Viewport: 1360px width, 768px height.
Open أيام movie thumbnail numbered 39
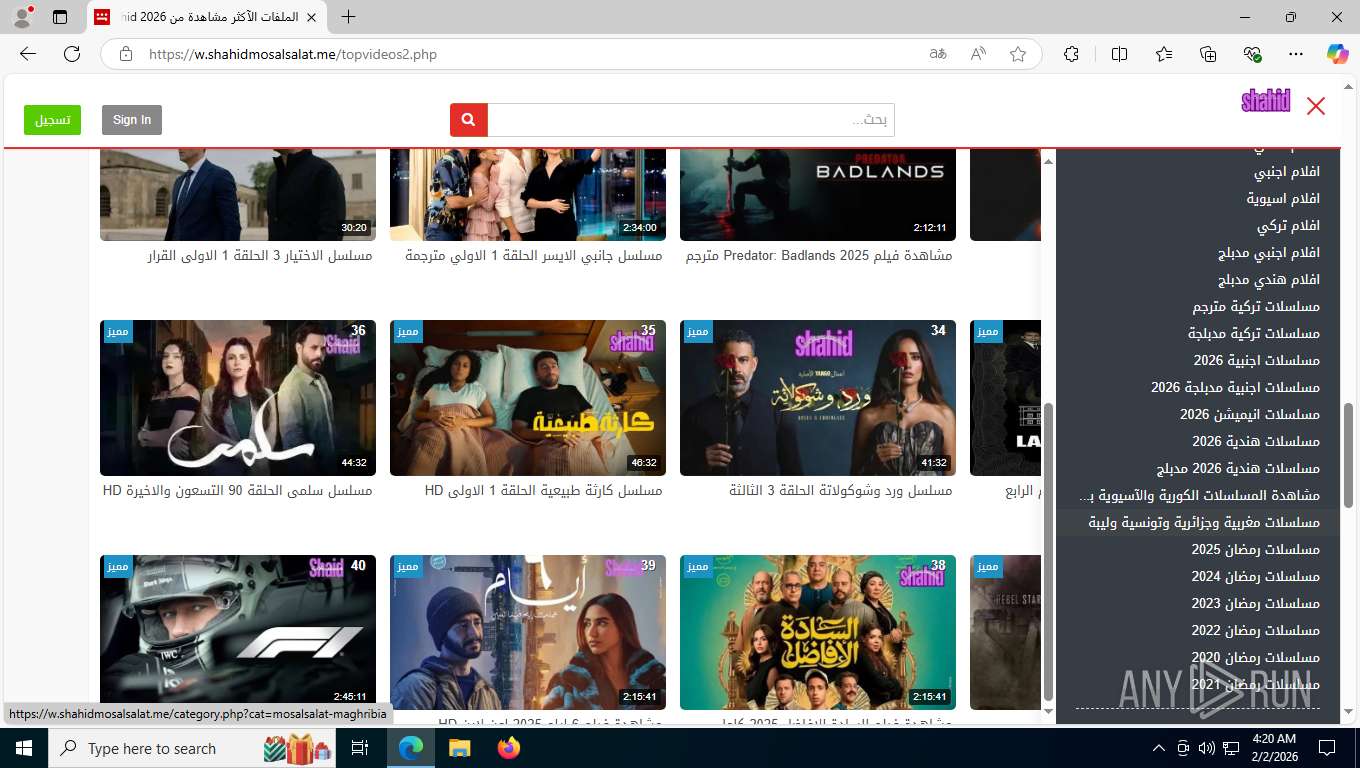(528, 632)
